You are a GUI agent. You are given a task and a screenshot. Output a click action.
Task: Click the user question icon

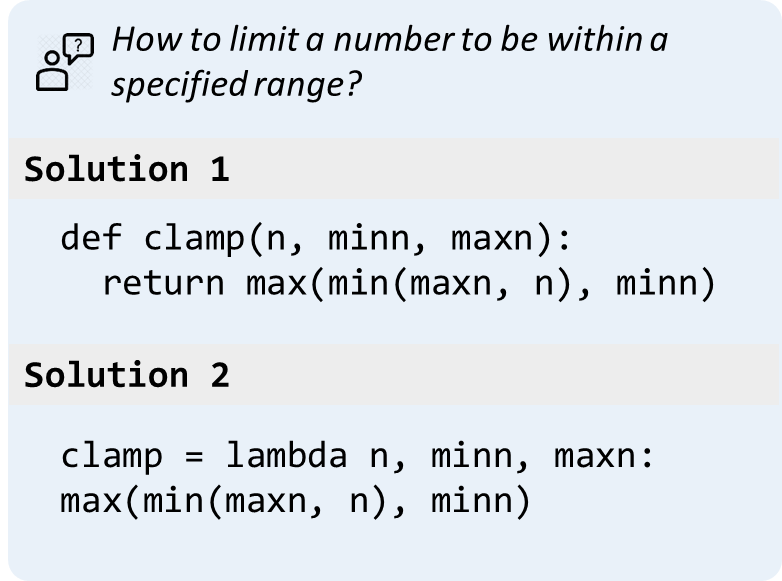point(64,63)
